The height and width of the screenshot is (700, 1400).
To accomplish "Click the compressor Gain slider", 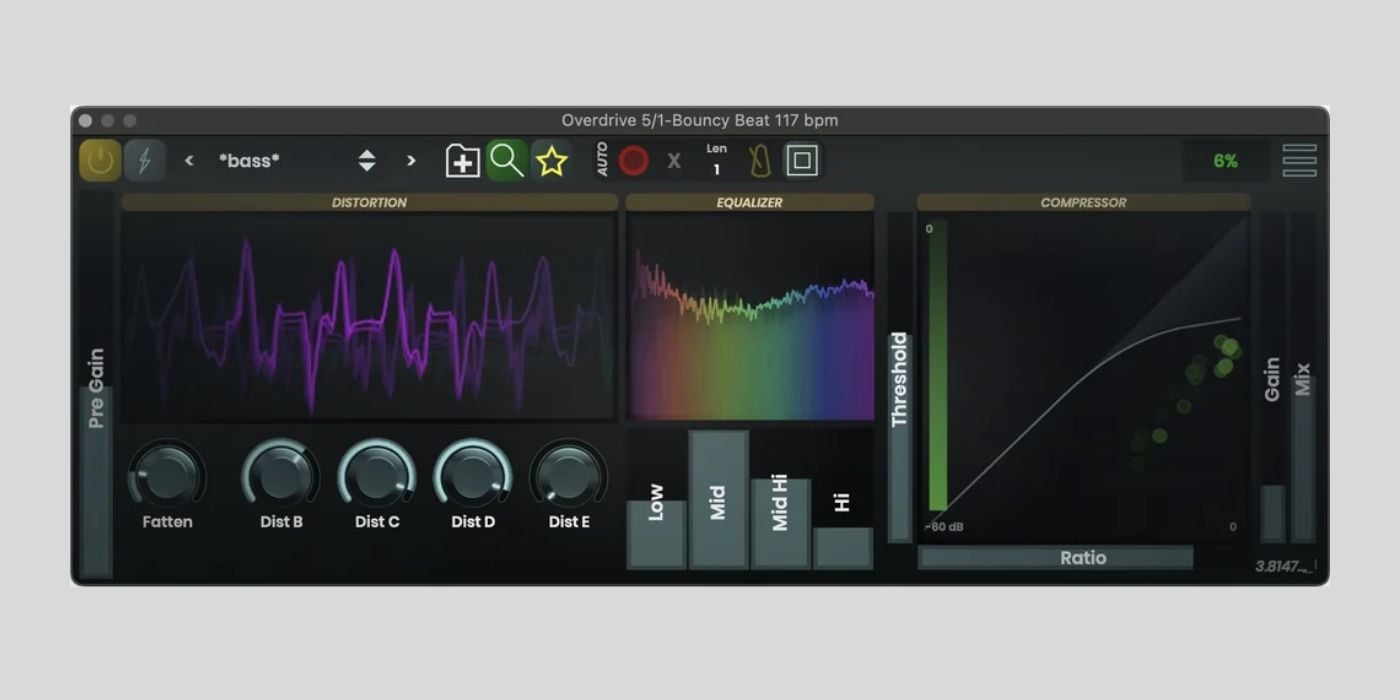I will (1273, 378).
